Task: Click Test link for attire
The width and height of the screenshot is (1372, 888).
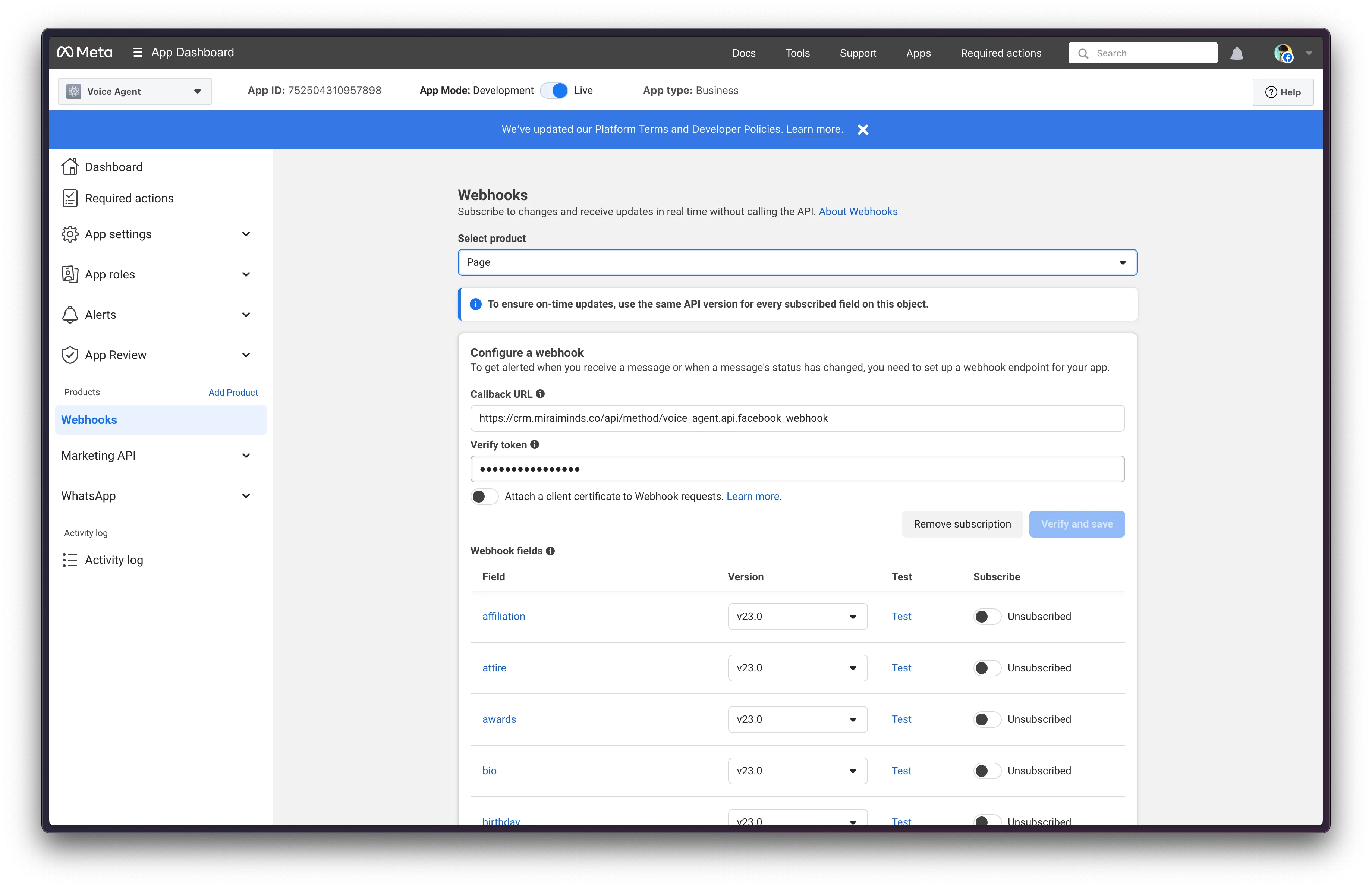Action: (x=901, y=668)
